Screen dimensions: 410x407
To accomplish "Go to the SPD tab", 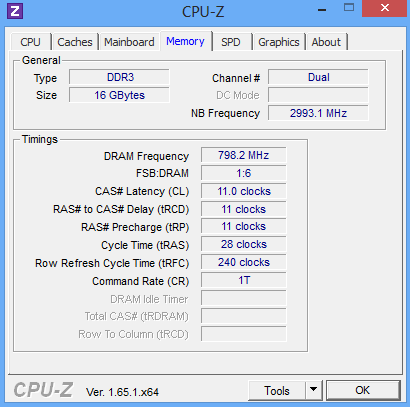I will 231,42.
